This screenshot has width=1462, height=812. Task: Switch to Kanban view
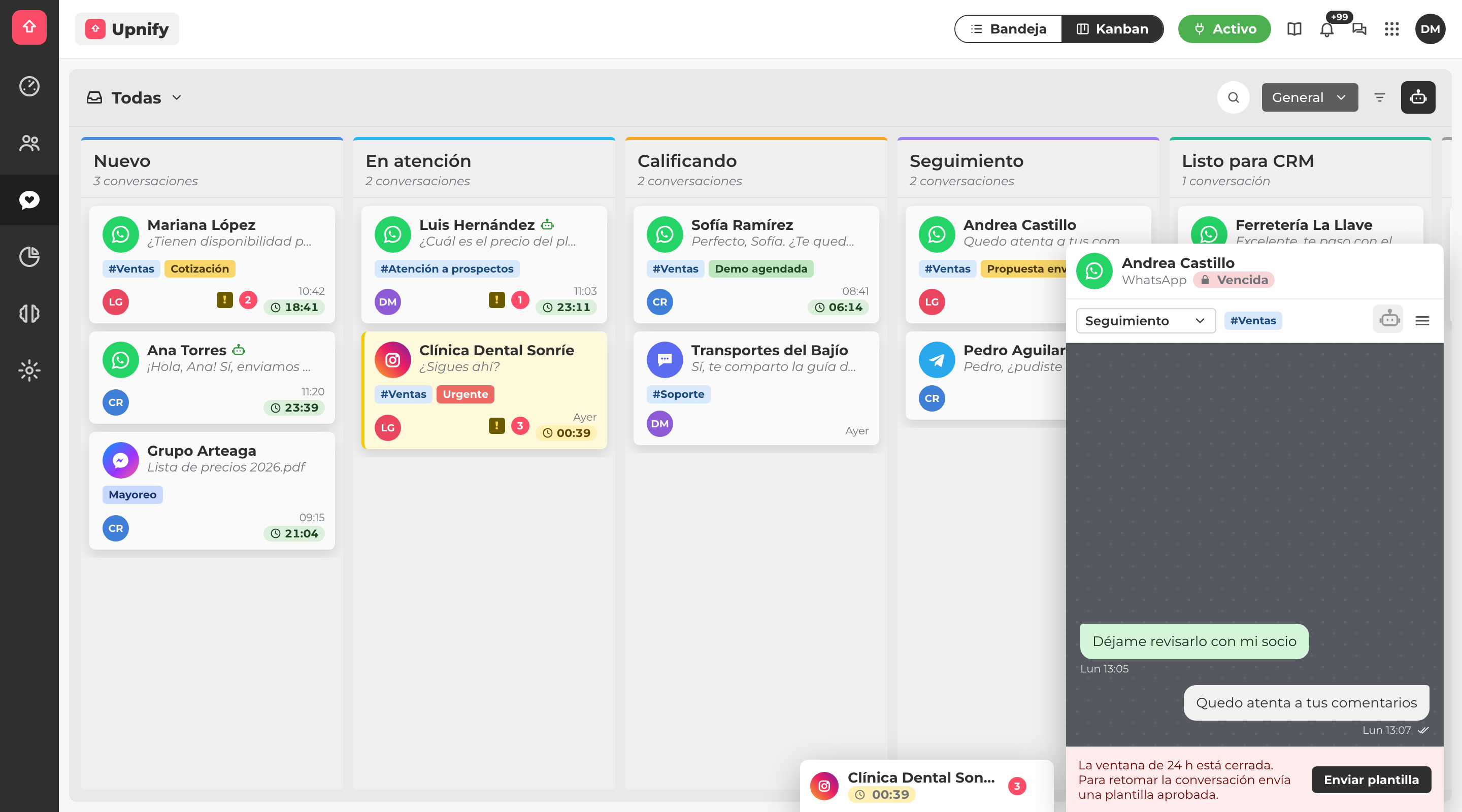tap(1112, 29)
